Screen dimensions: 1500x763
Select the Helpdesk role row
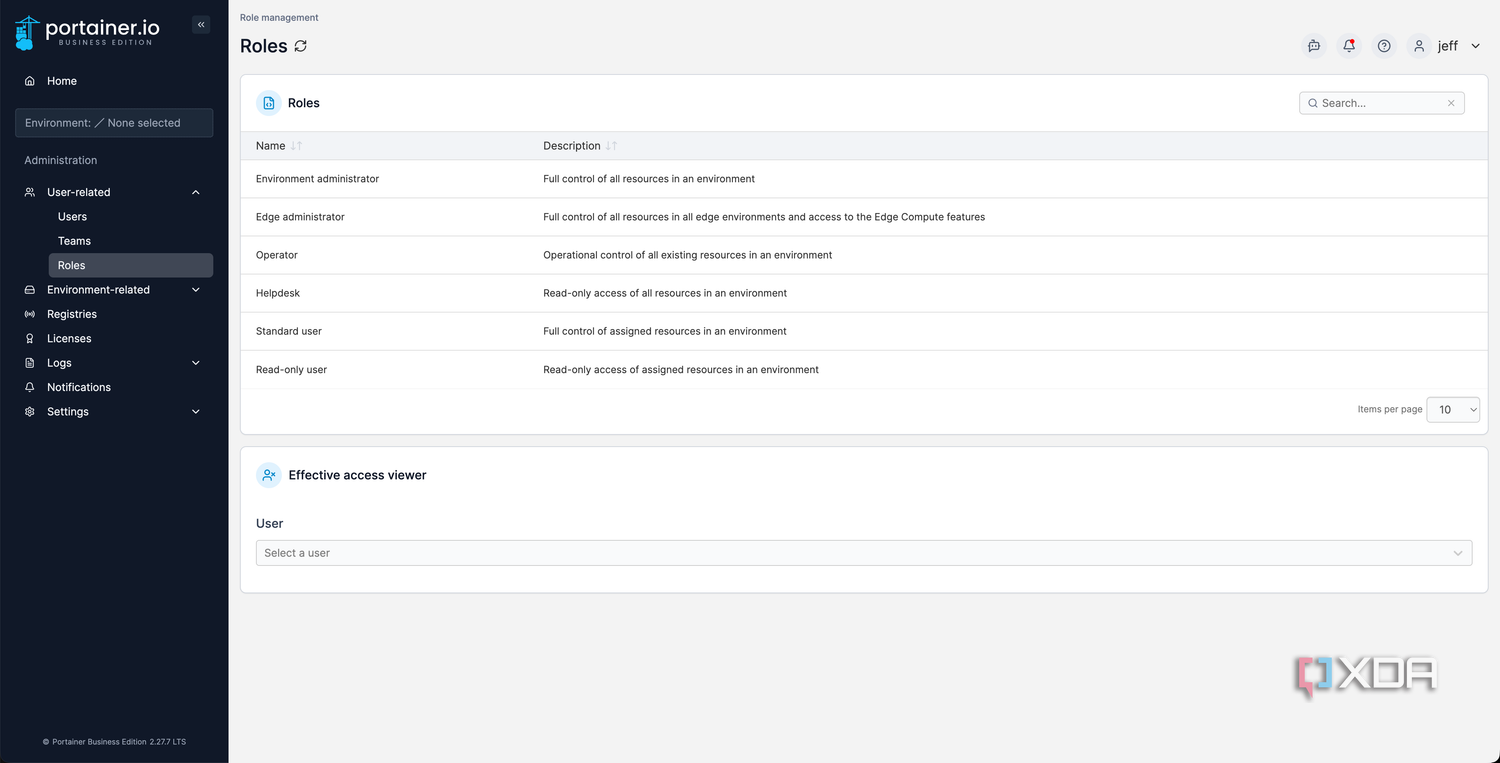[864, 293]
